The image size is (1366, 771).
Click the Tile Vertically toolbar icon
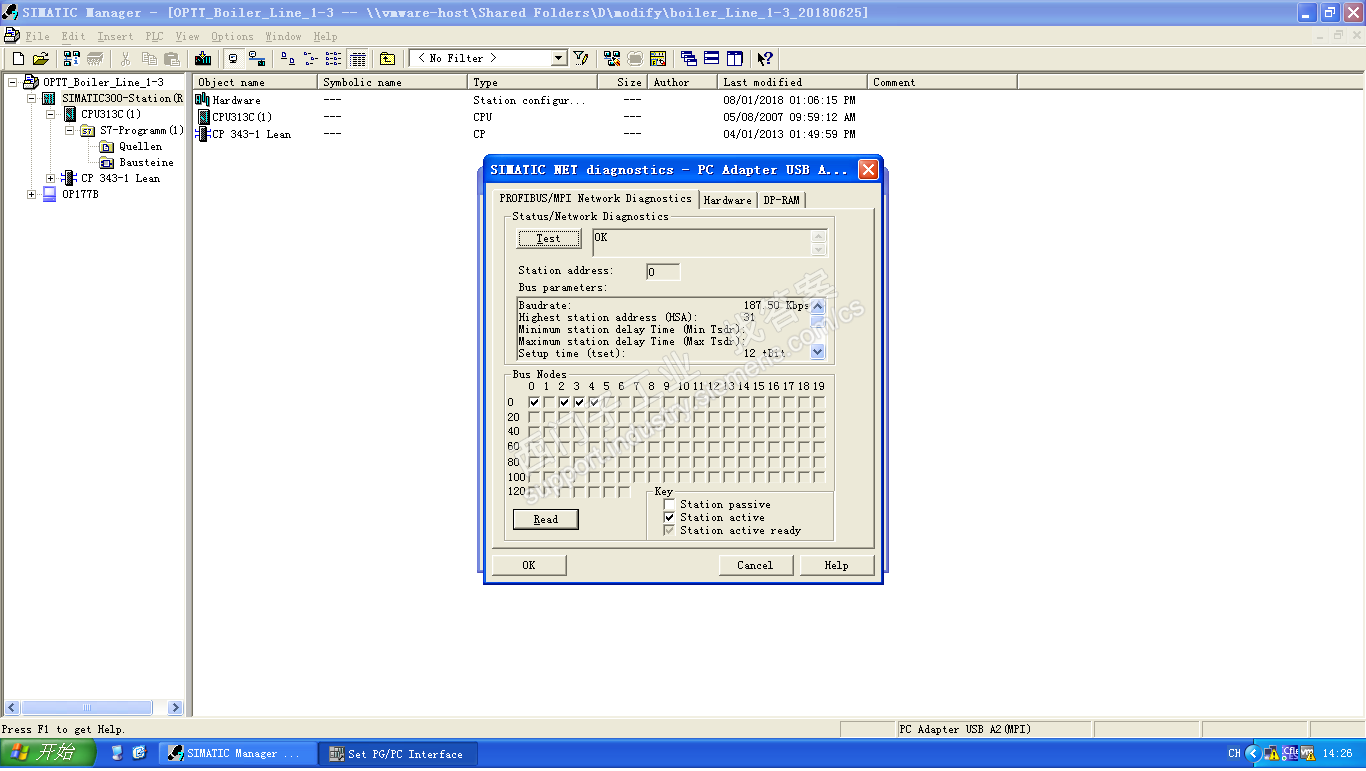pos(735,59)
